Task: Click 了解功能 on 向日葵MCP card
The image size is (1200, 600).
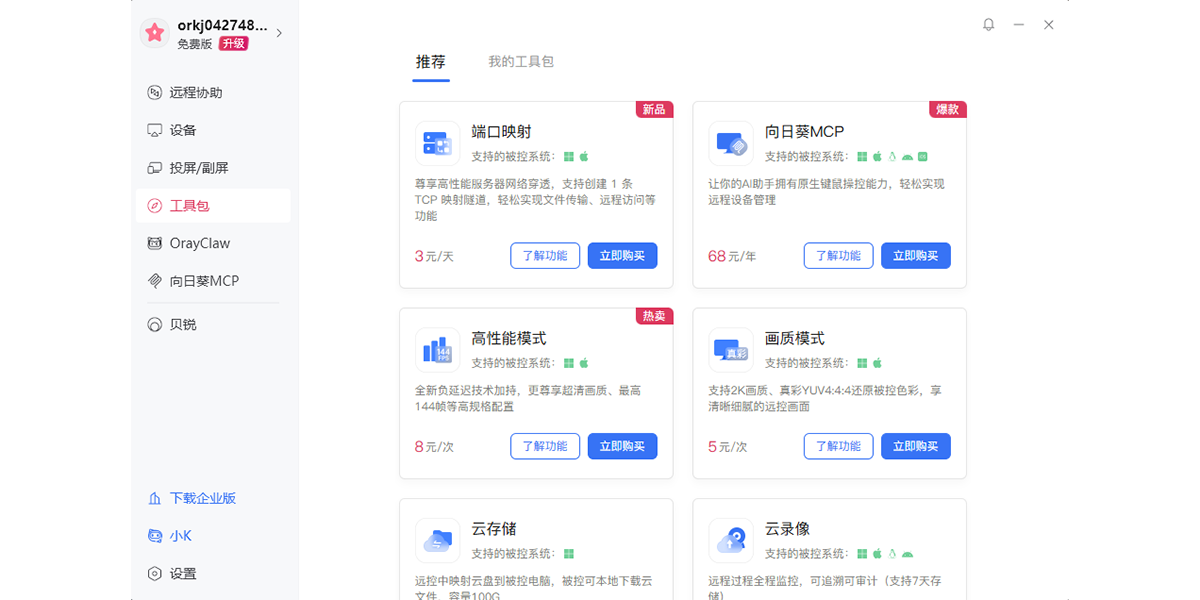Action: (x=838, y=256)
